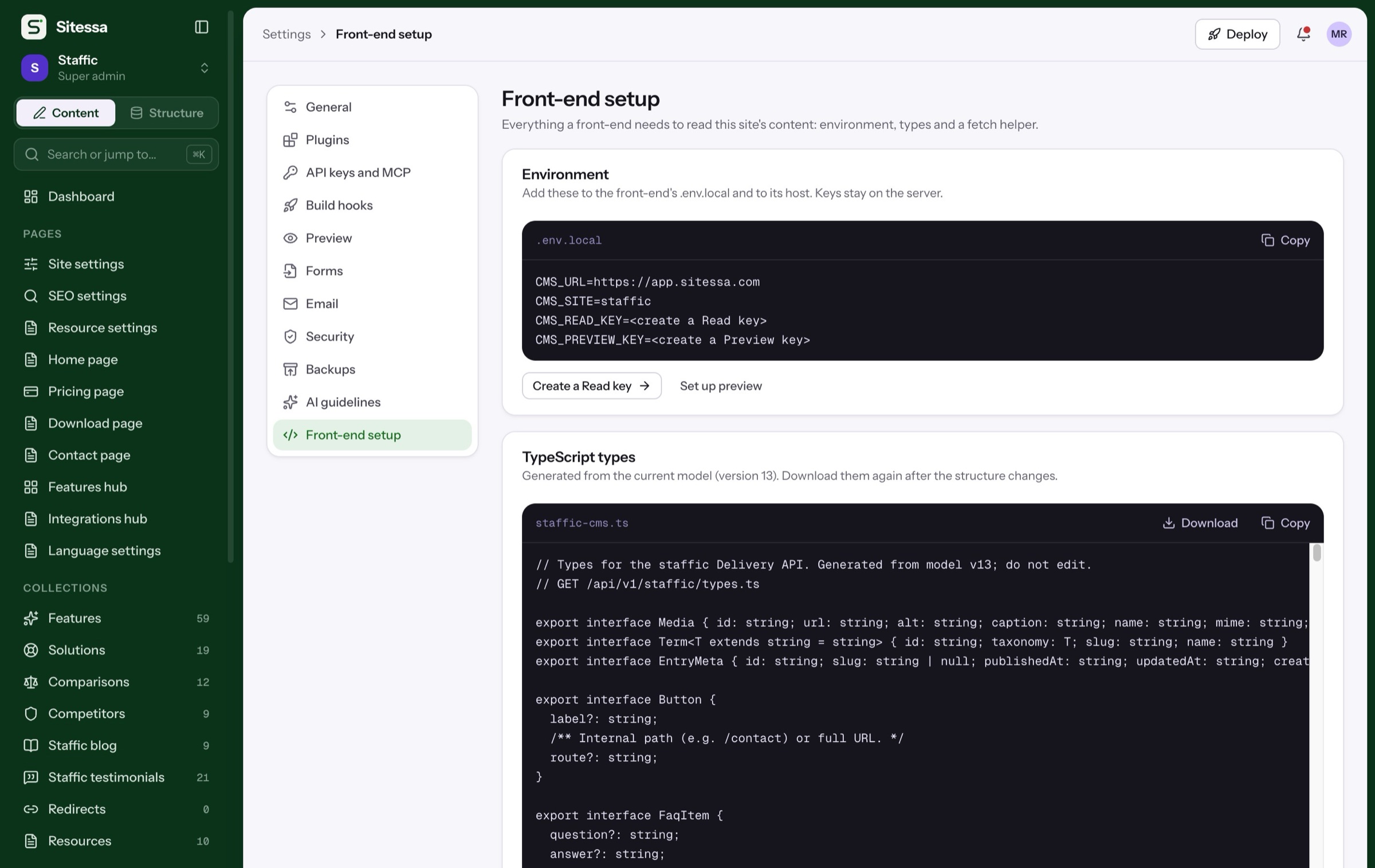Download the staffic-cms.ts types file
1375x868 pixels.
pyautogui.click(x=1200, y=523)
